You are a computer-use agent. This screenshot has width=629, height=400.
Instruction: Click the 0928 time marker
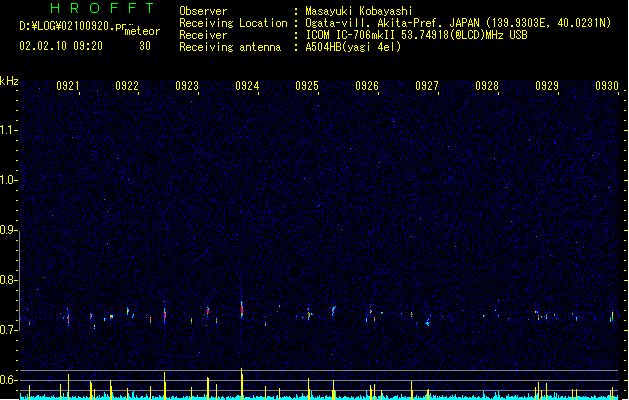click(487, 85)
